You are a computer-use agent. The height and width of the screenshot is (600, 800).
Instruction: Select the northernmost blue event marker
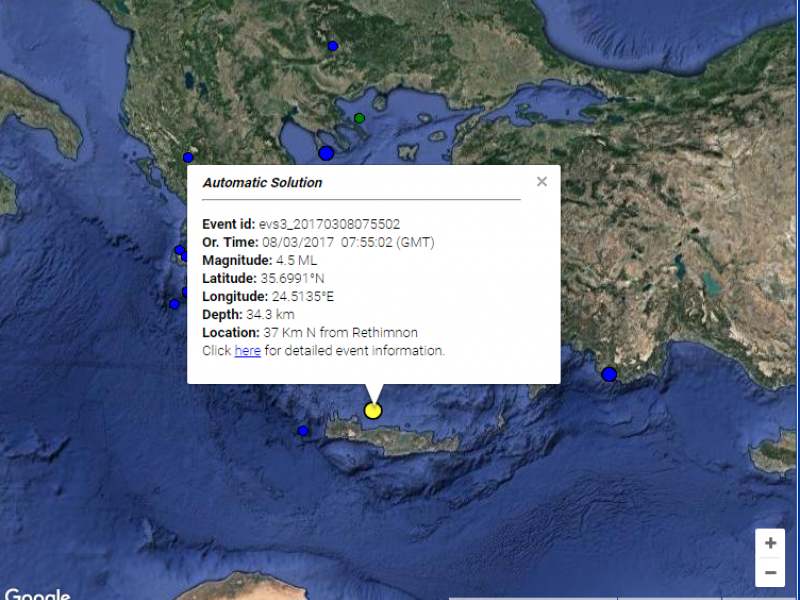[x=333, y=45]
